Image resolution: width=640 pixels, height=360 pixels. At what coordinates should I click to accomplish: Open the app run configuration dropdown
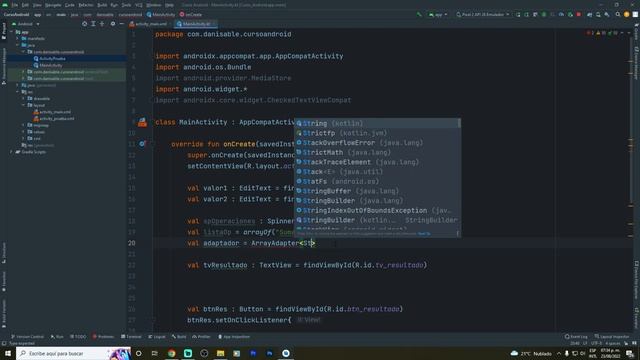(438, 14)
